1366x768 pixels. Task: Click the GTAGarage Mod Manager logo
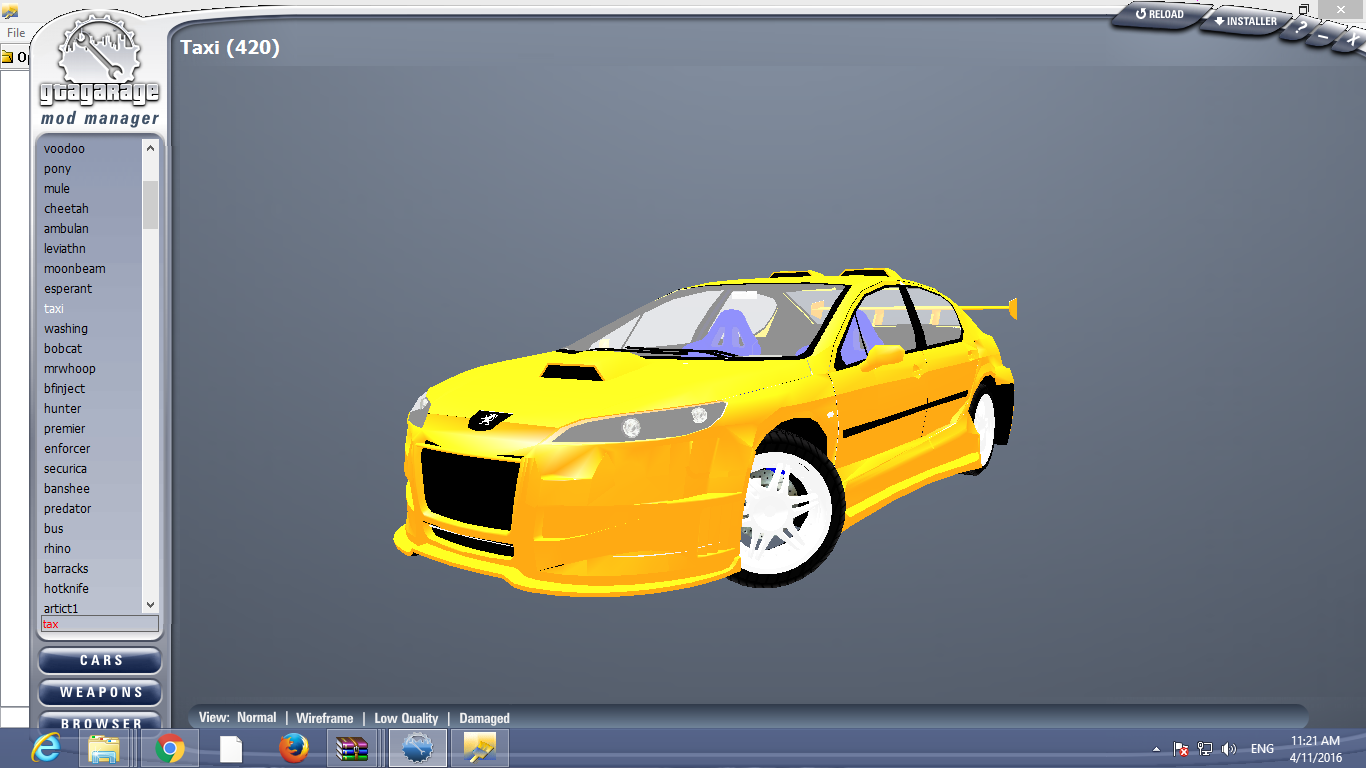[x=99, y=72]
